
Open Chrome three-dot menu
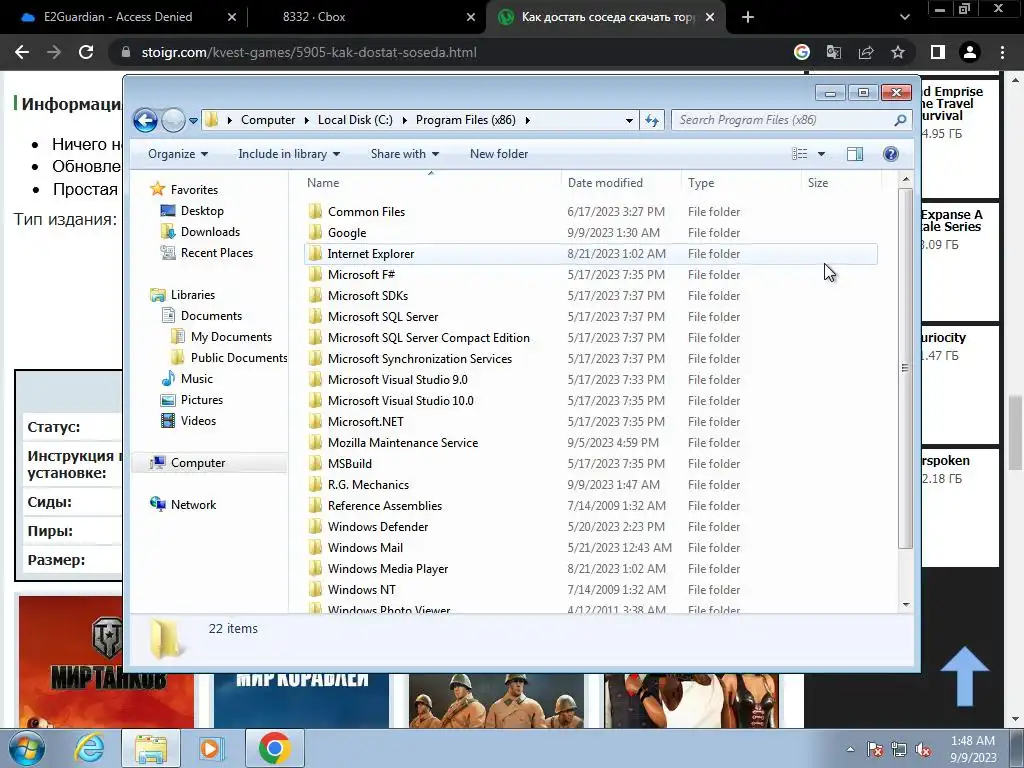pyautogui.click(x=1002, y=52)
